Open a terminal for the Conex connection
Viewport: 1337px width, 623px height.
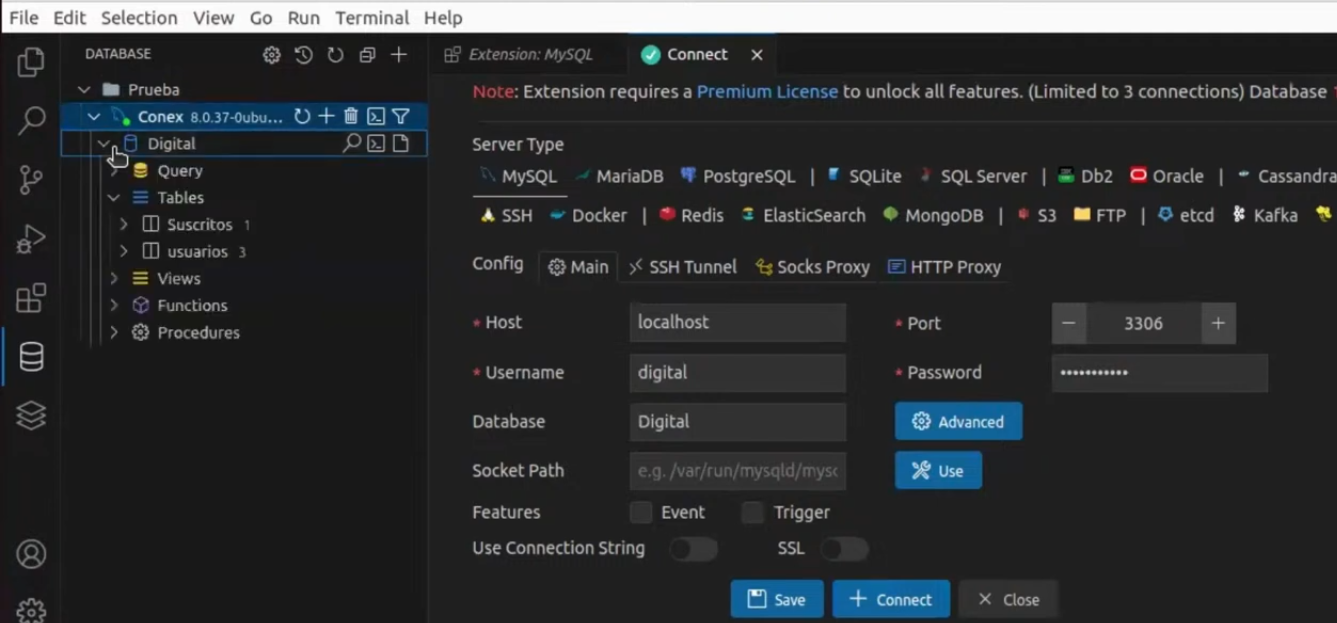click(x=376, y=117)
